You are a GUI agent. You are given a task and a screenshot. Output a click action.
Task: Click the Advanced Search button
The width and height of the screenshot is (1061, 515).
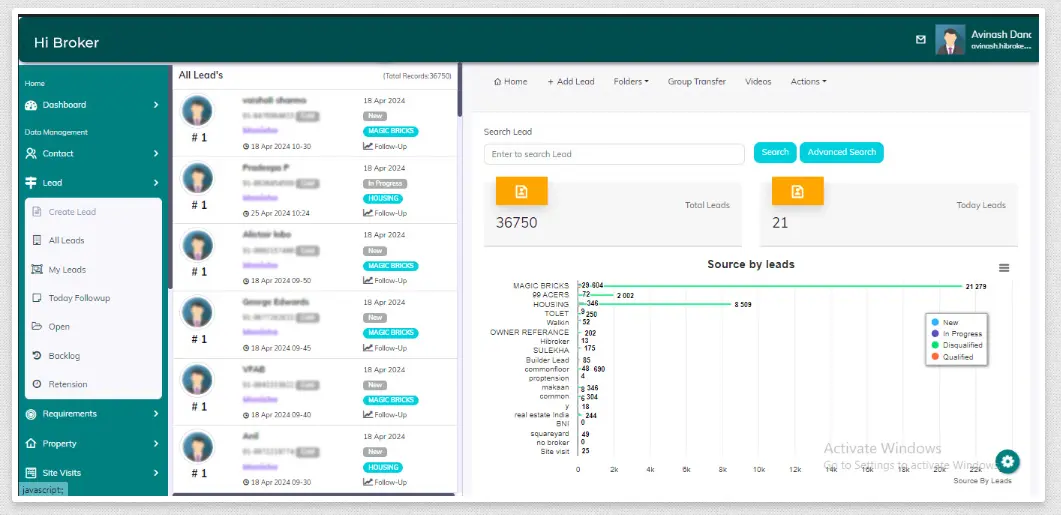(841, 153)
